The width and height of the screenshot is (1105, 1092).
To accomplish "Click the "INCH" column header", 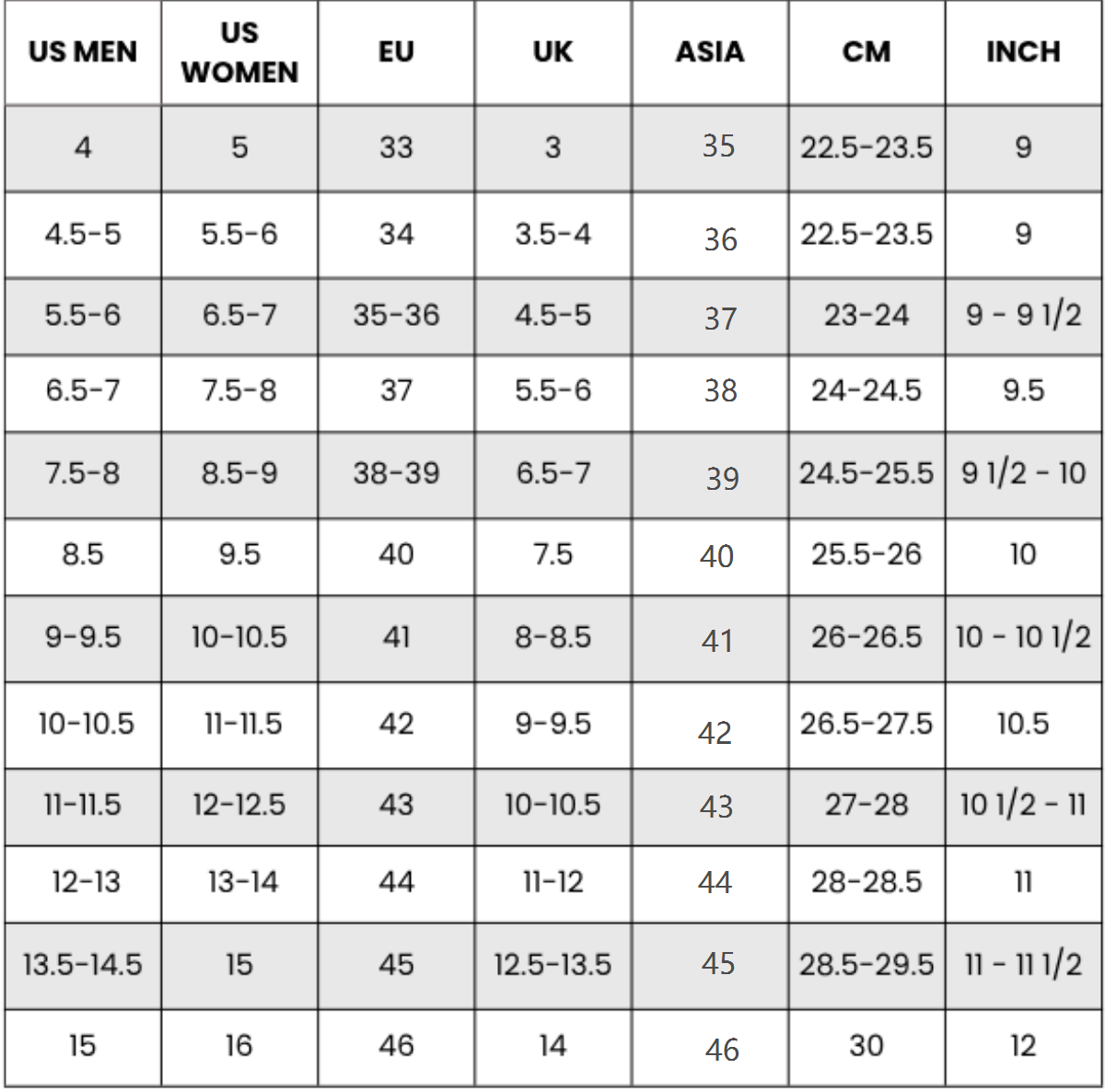I will 1023,52.
